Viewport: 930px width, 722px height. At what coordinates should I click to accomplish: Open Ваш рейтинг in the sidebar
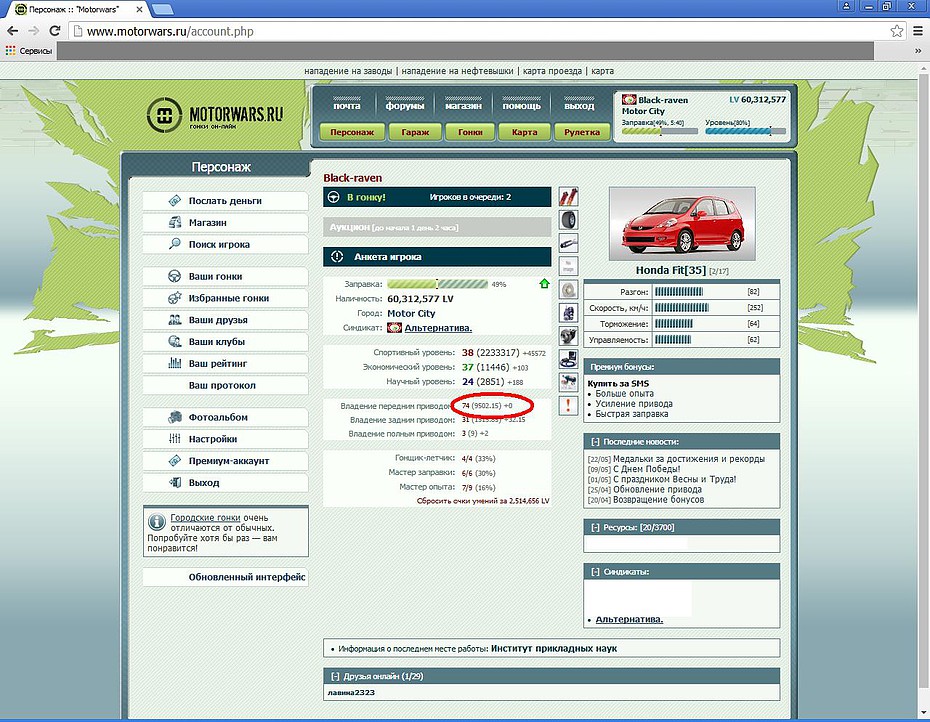click(225, 364)
